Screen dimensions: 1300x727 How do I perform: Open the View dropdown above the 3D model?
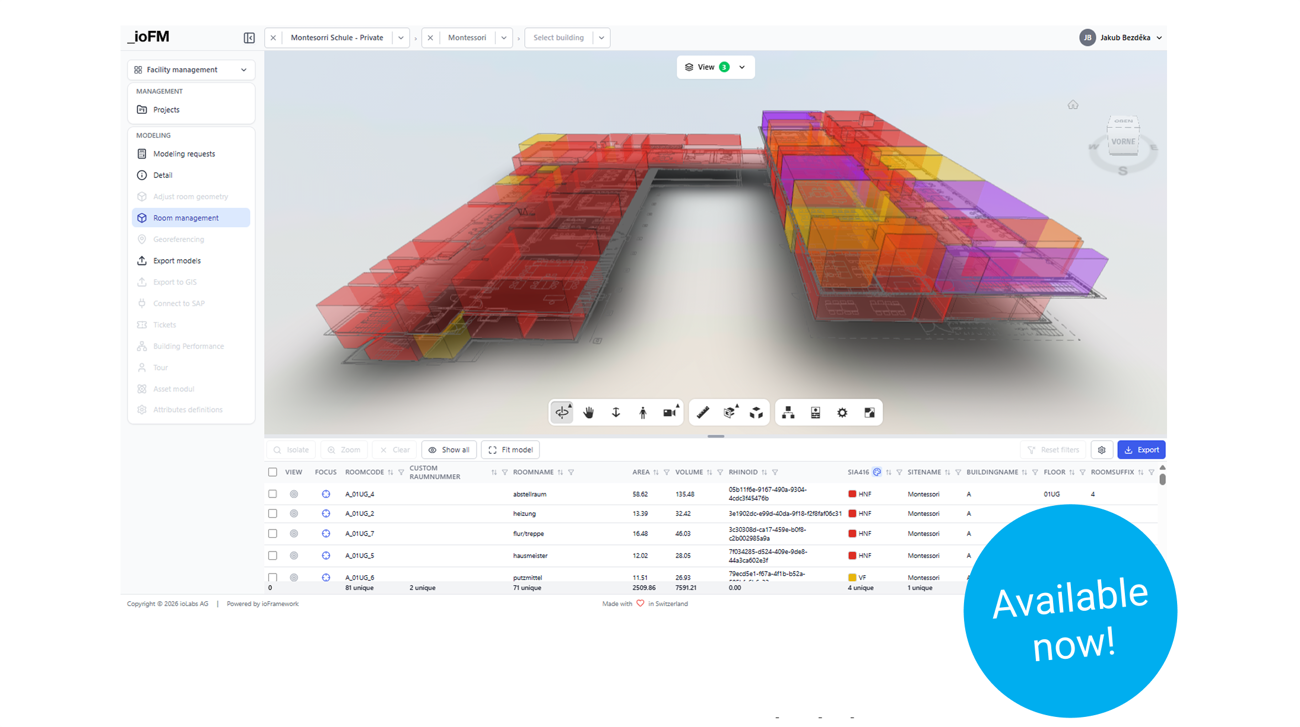pos(715,66)
